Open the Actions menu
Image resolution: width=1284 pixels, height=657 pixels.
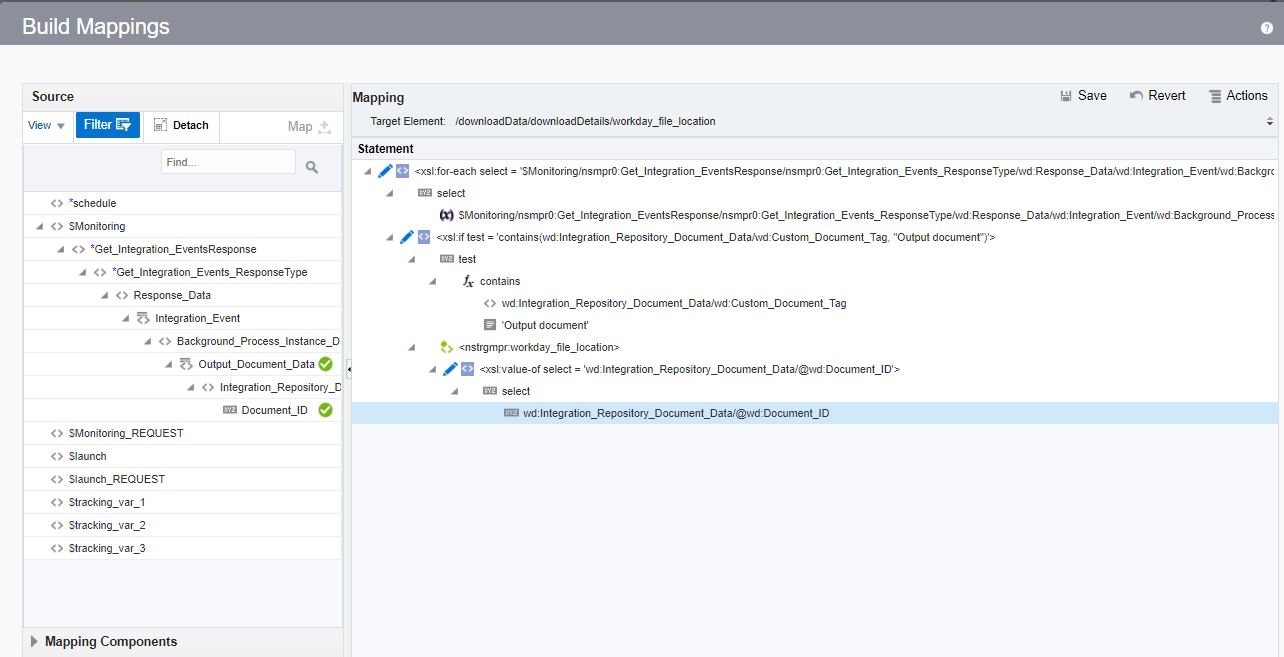[x=1238, y=95]
